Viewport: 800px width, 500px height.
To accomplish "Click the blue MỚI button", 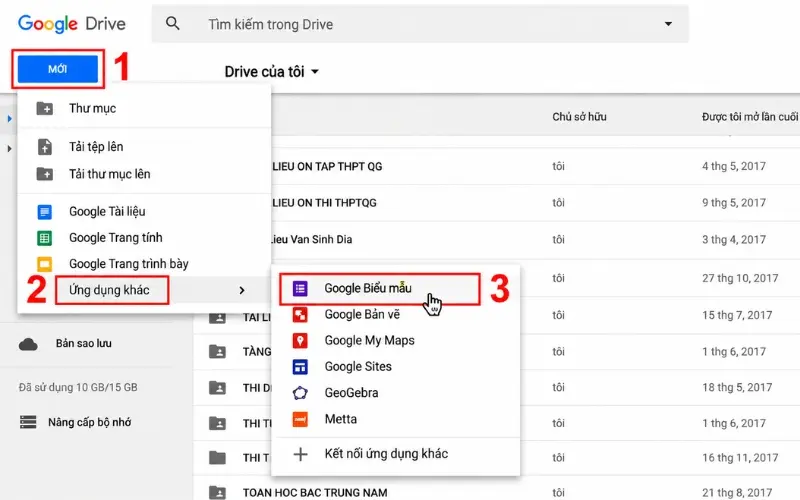I will coord(58,69).
